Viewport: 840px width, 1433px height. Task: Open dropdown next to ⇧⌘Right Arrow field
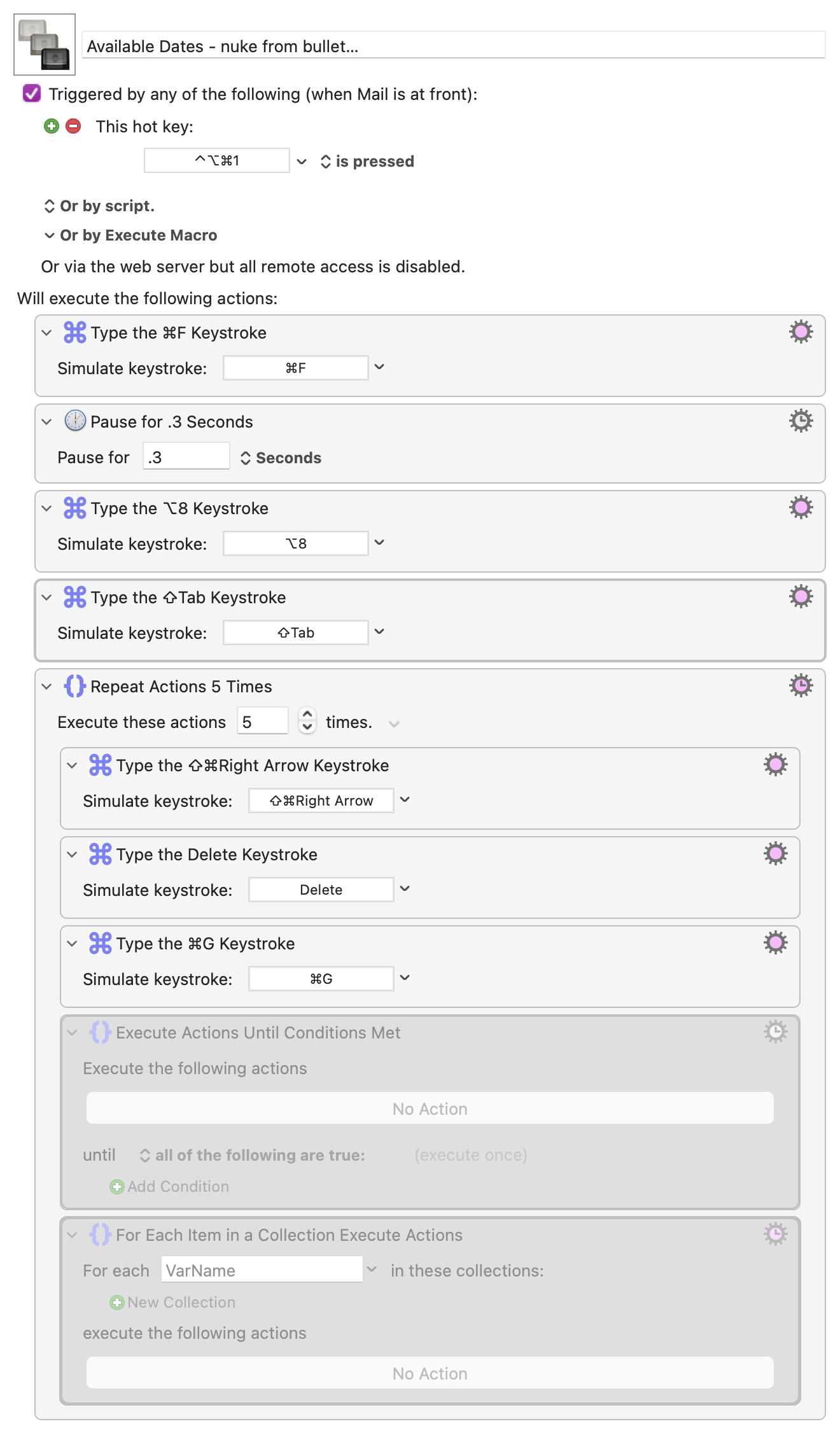click(405, 800)
